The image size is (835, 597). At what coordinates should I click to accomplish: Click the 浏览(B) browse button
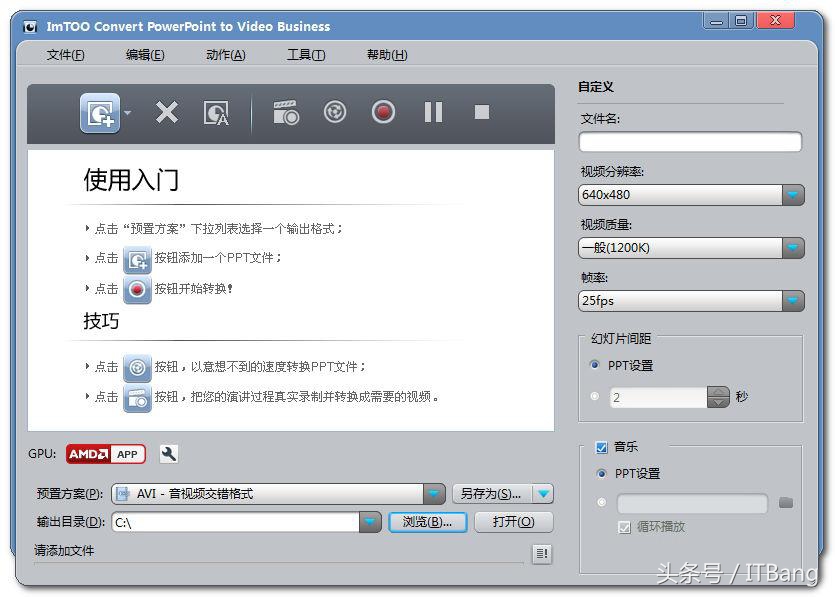tap(427, 521)
